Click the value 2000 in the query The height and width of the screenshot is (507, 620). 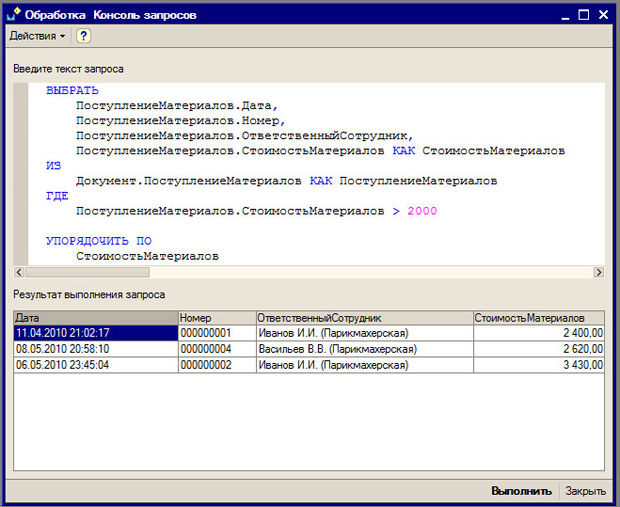point(422,211)
